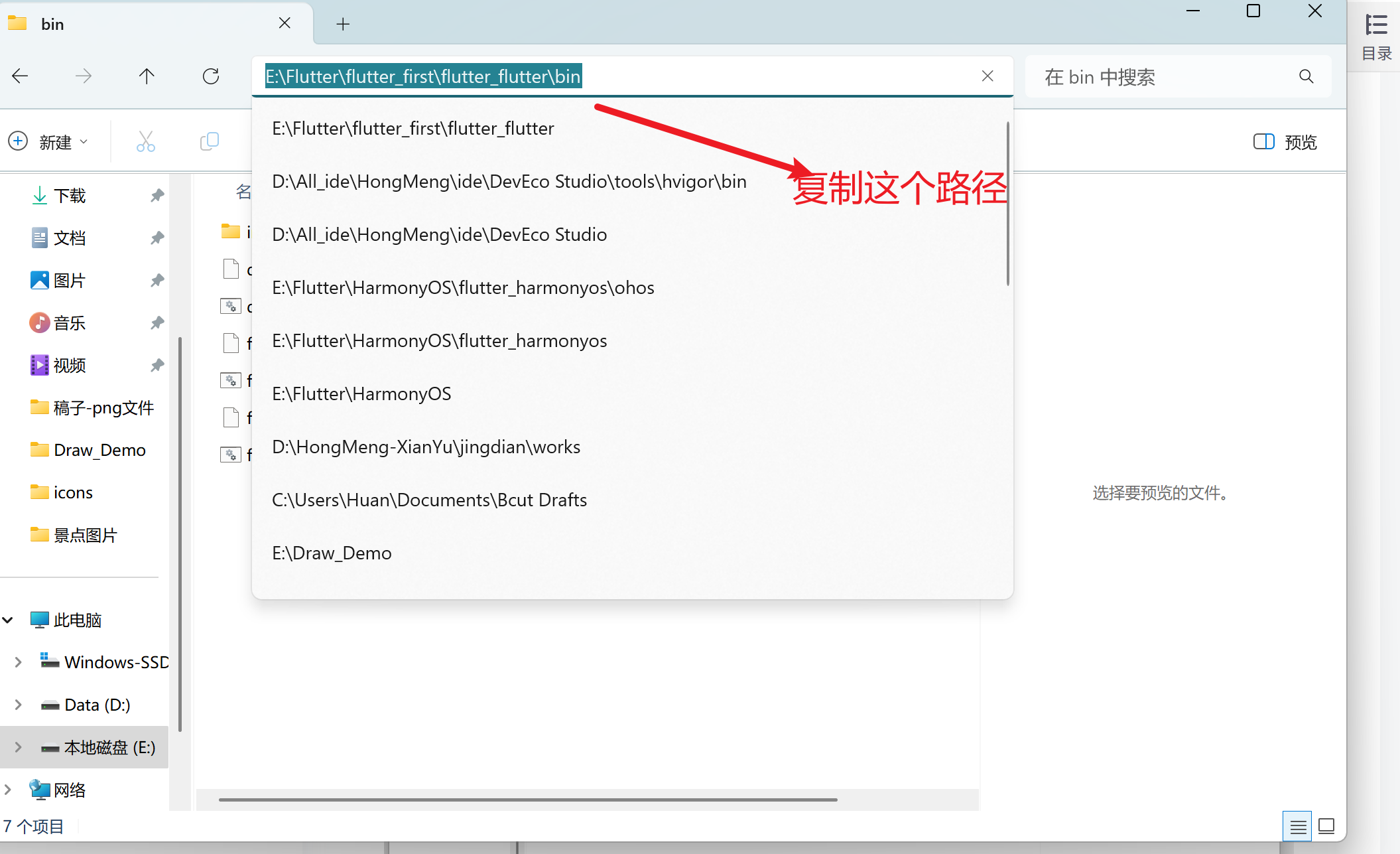Switch to large thumbnails view
This screenshot has height=854, width=1400.
(x=1326, y=827)
